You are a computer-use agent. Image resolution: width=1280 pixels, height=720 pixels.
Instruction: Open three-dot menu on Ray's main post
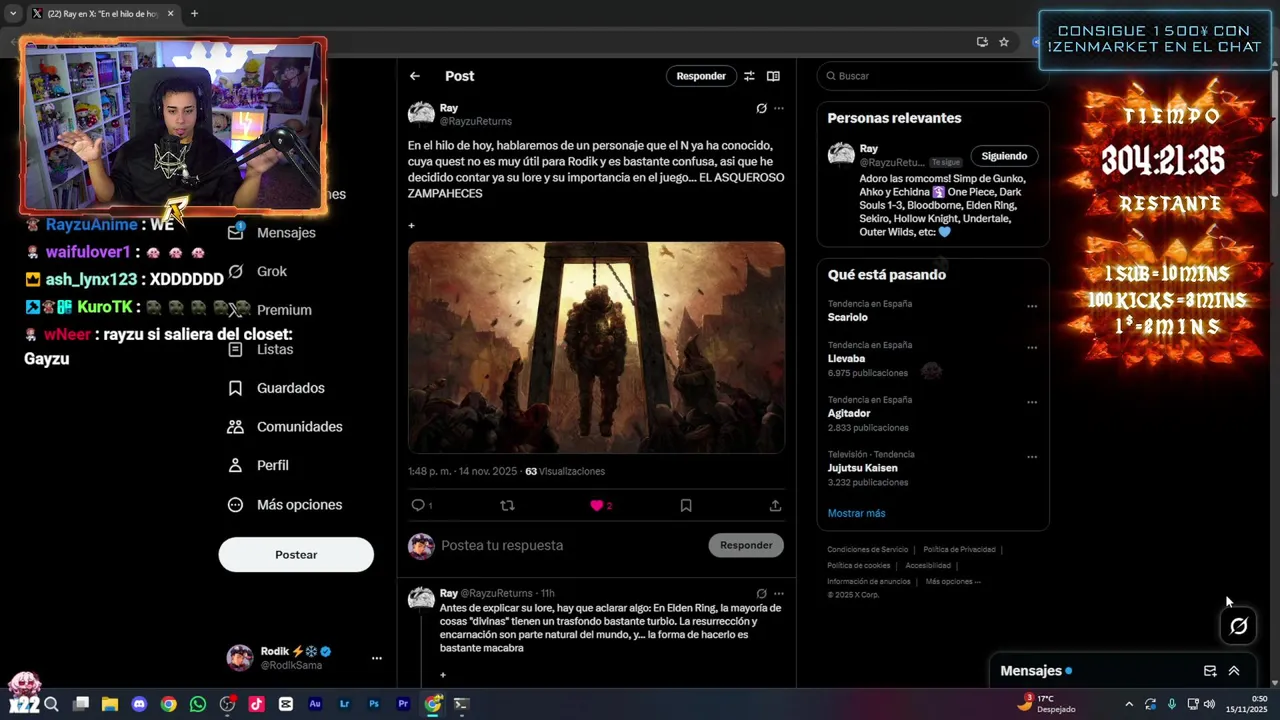[x=779, y=108]
